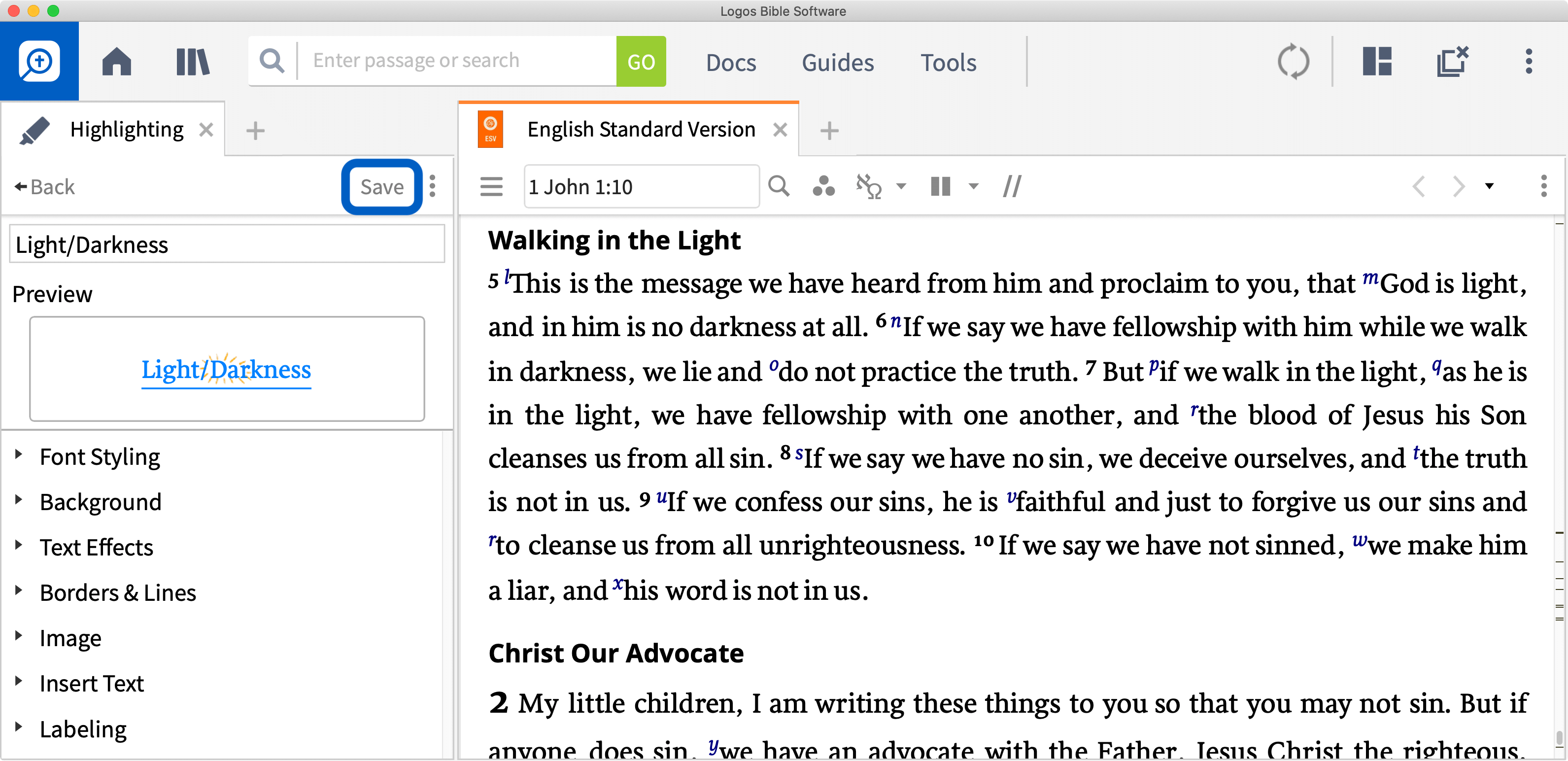The image size is (1568, 761).
Task: Add new tab beside Highlighting
Action: click(x=255, y=130)
